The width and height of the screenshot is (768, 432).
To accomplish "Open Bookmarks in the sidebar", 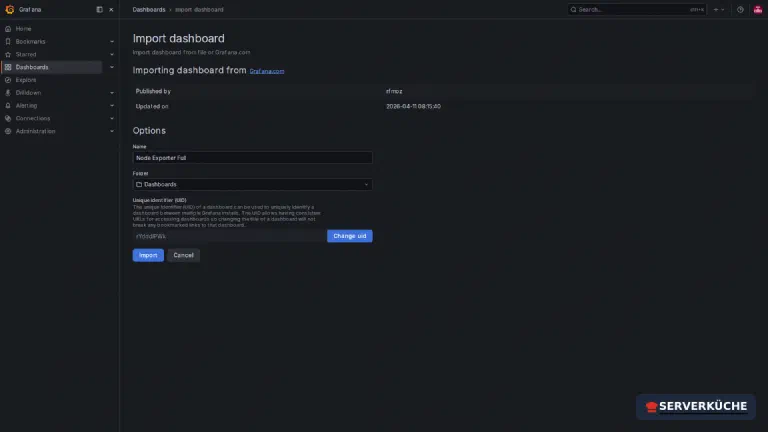I will [x=30, y=42].
